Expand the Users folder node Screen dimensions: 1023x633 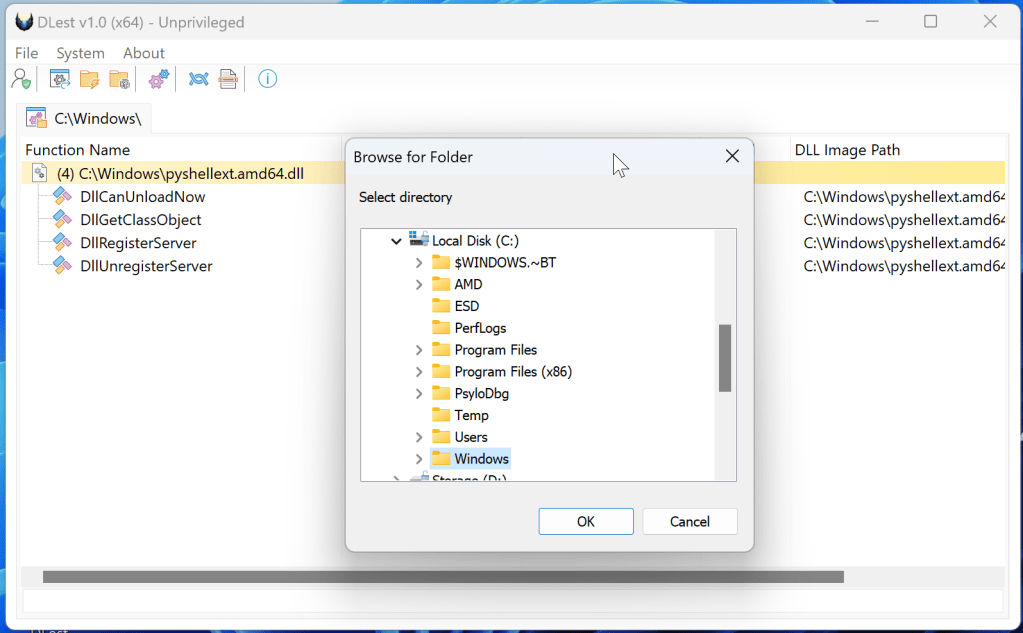click(419, 437)
